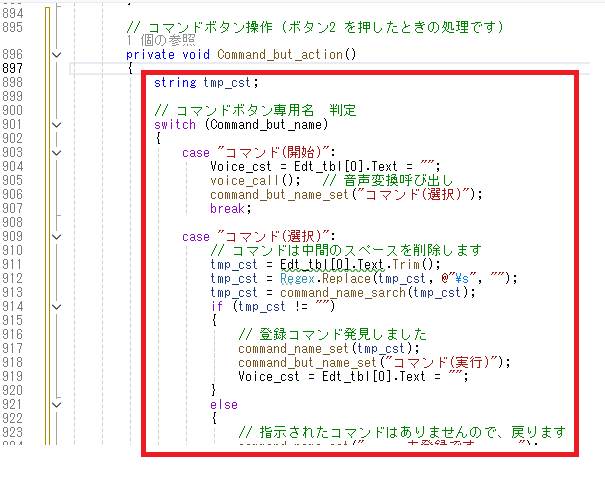Fold the if block at line 914

click(x=56, y=306)
